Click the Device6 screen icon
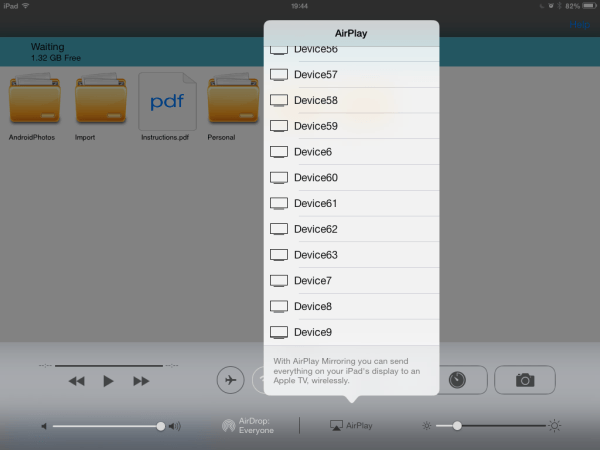 coord(279,152)
